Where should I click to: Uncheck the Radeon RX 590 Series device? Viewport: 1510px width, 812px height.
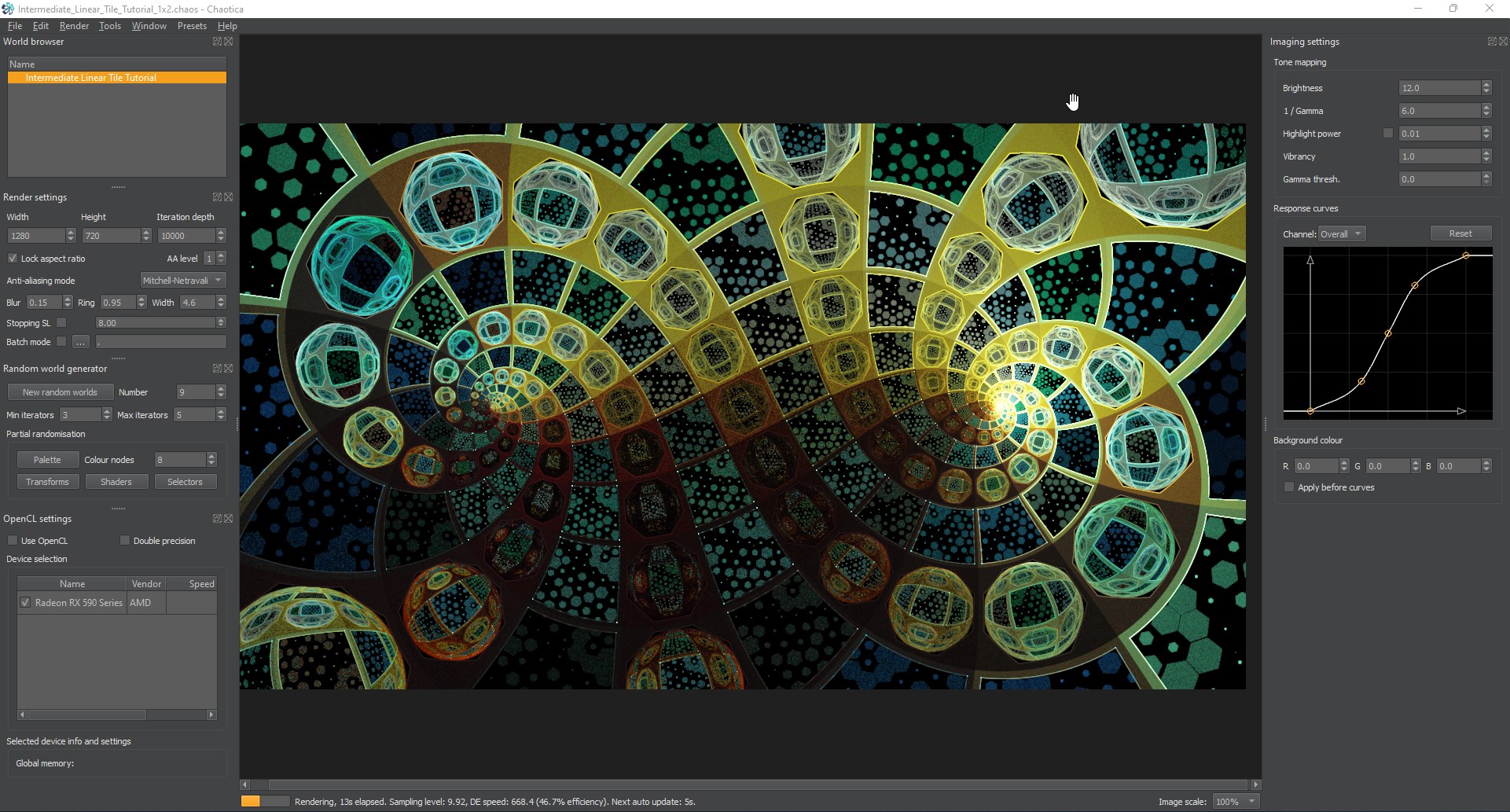(x=25, y=603)
